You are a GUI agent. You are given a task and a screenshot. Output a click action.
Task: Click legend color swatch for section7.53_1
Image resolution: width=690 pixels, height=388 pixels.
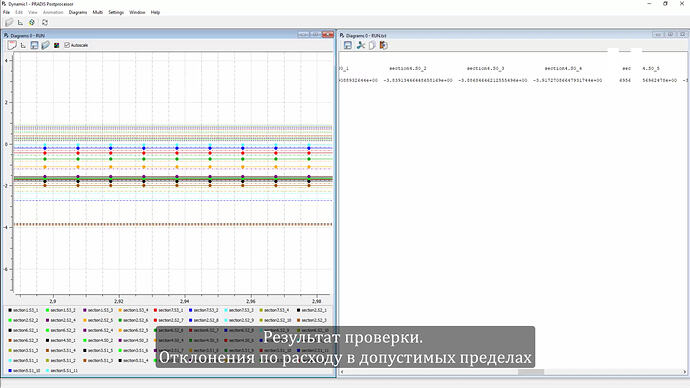[155, 310]
